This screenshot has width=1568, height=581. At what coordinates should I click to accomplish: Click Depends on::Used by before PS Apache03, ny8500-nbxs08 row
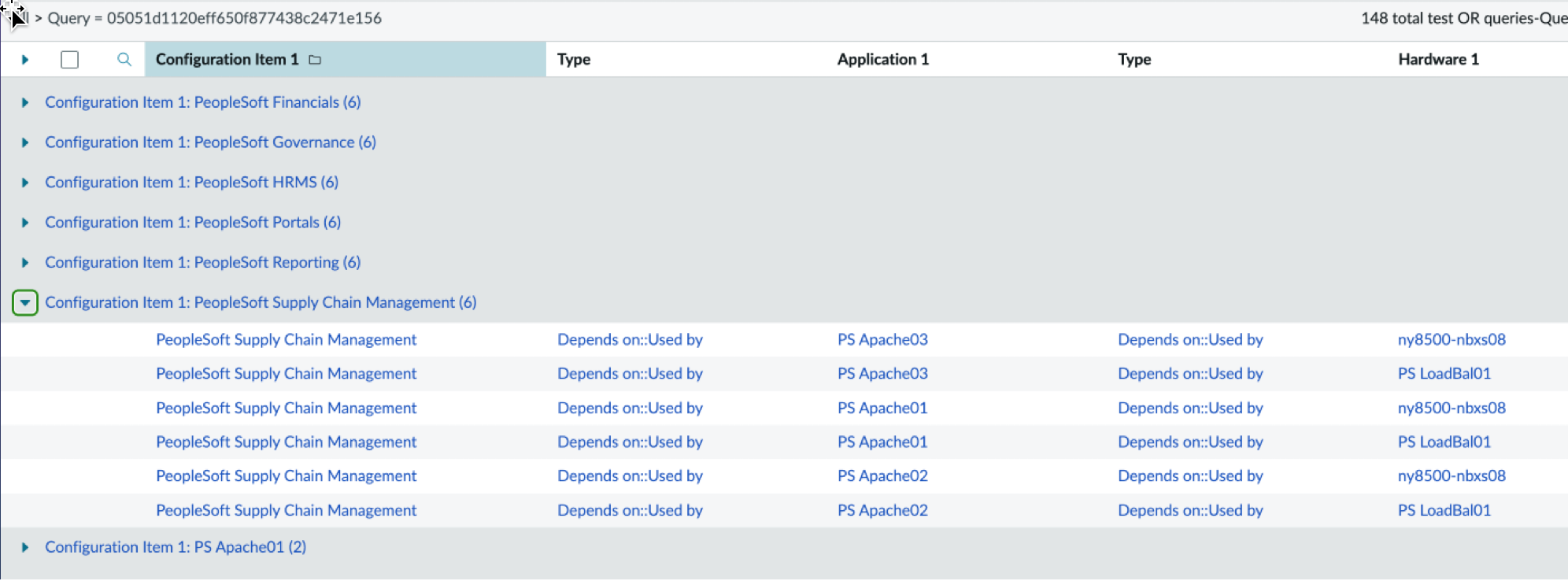[x=630, y=340]
